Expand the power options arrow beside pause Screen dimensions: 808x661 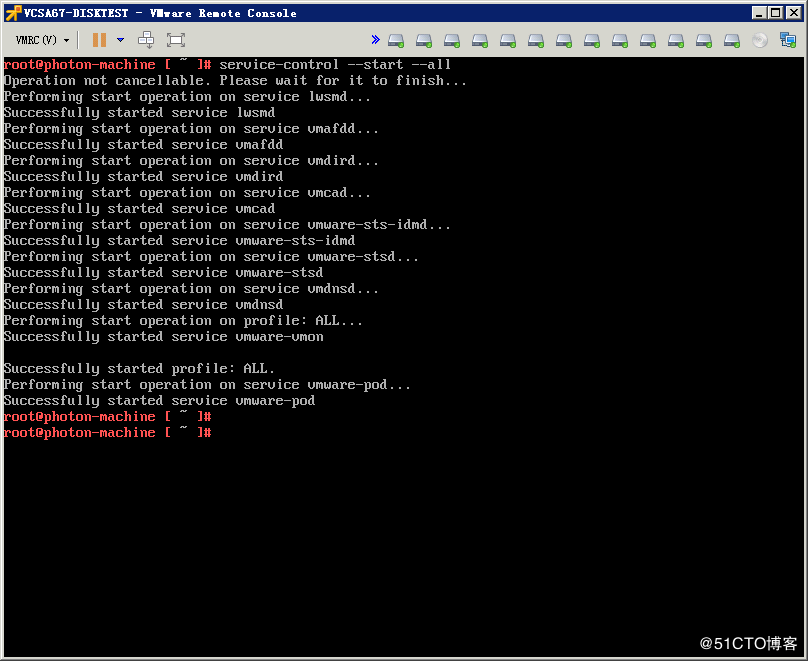click(x=121, y=40)
